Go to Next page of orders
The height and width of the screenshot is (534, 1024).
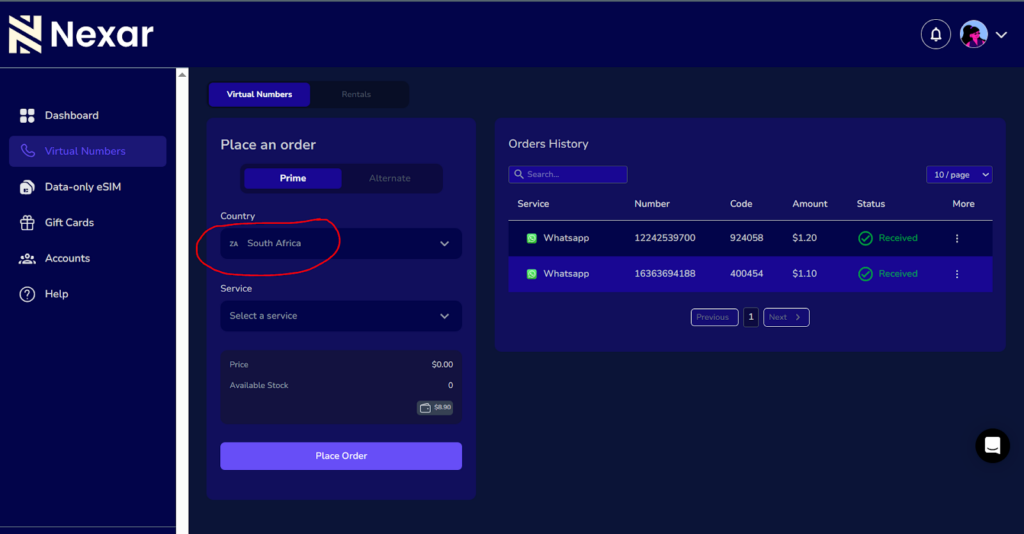[x=786, y=317]
